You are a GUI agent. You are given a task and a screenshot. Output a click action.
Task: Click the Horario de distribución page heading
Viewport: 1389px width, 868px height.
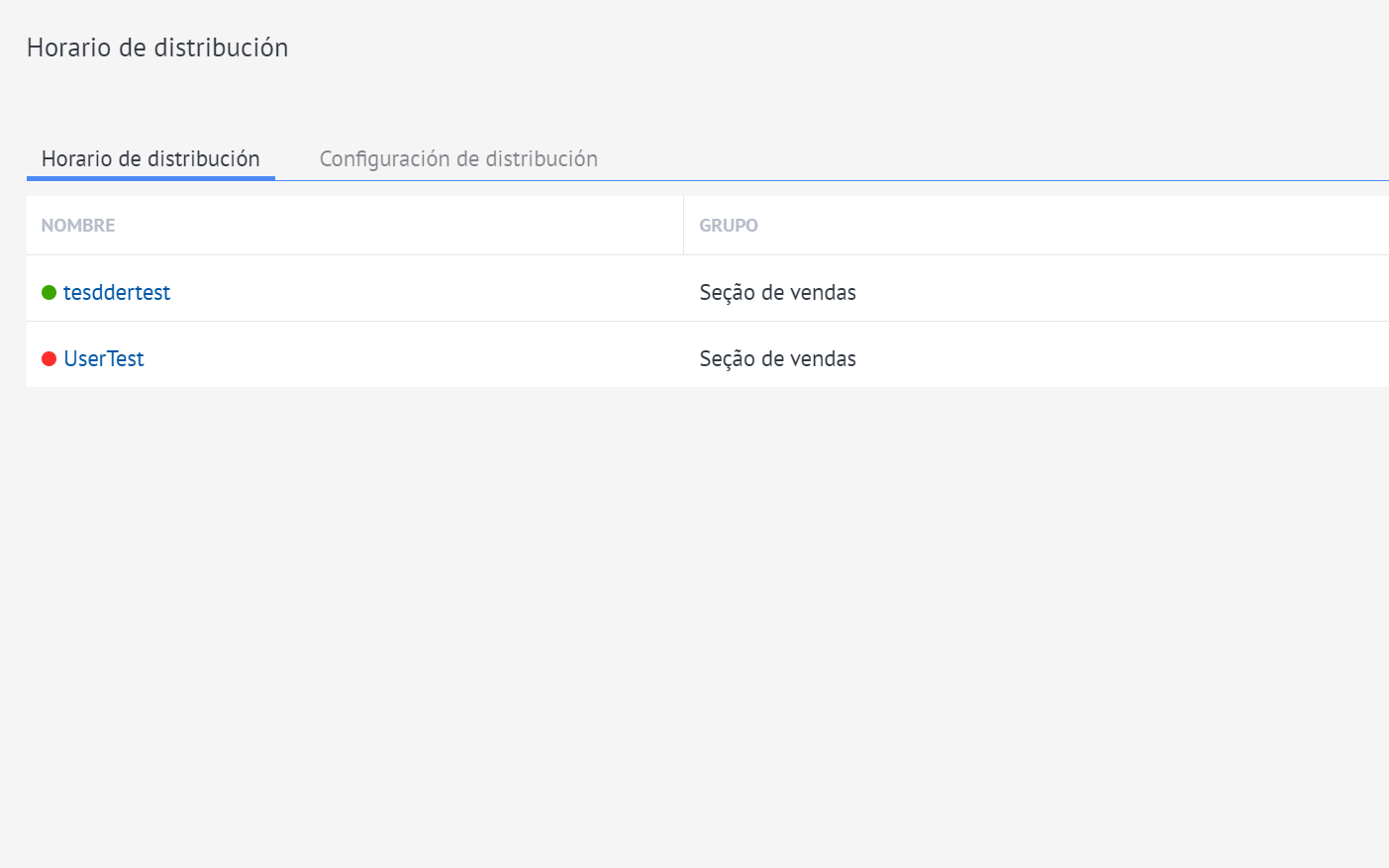pos(157,48)
